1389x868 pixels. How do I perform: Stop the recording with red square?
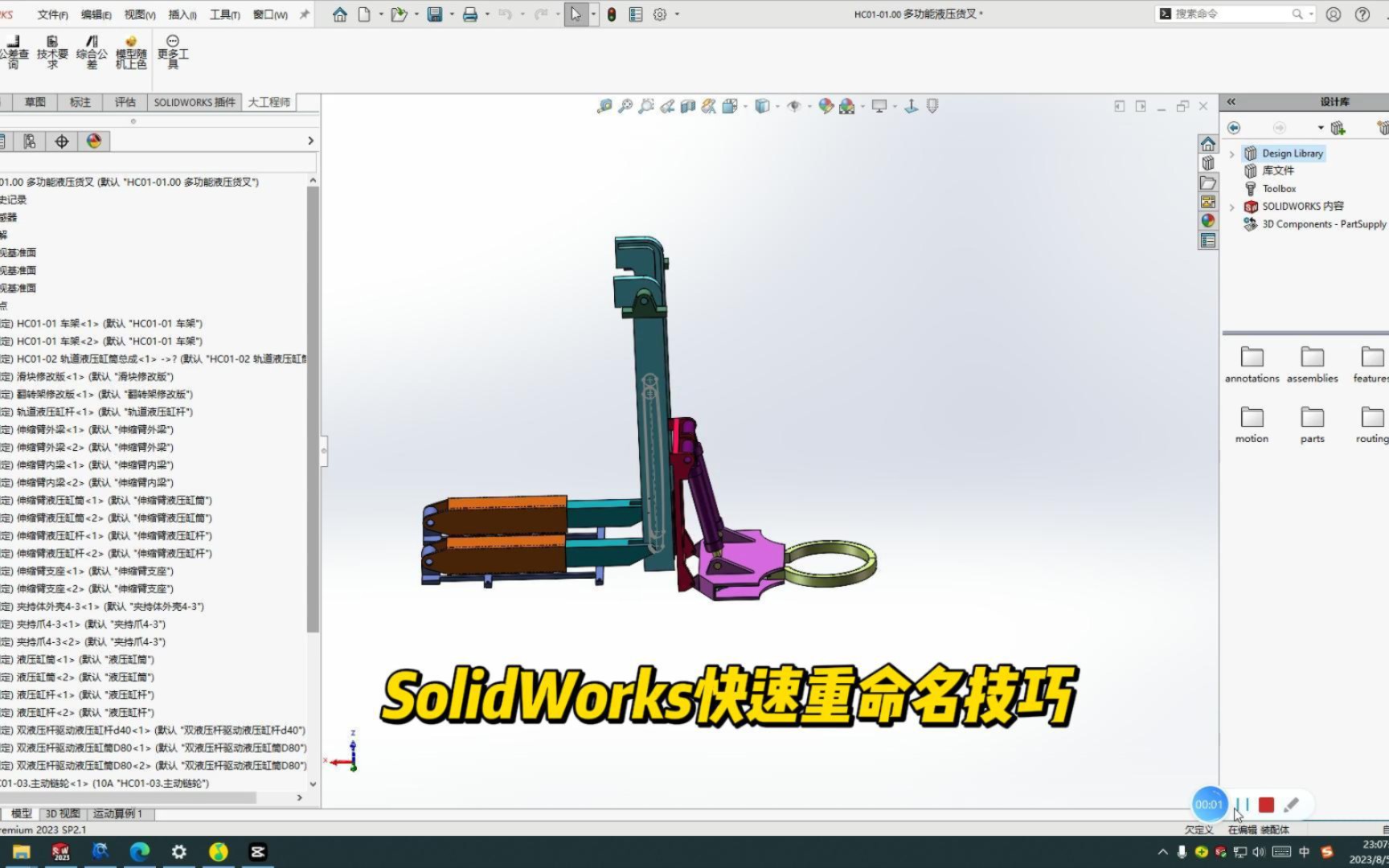(1267, 805)
